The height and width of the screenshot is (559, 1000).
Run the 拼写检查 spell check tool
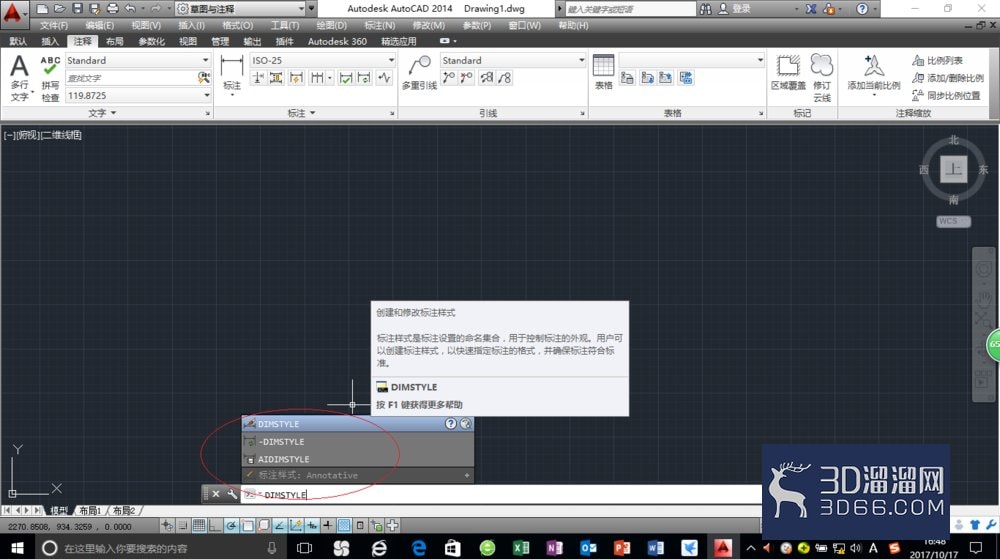coord(50,78)
